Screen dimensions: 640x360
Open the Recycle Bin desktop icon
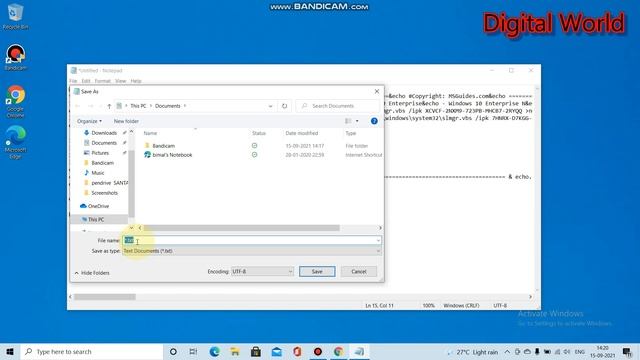coord(15,16)
